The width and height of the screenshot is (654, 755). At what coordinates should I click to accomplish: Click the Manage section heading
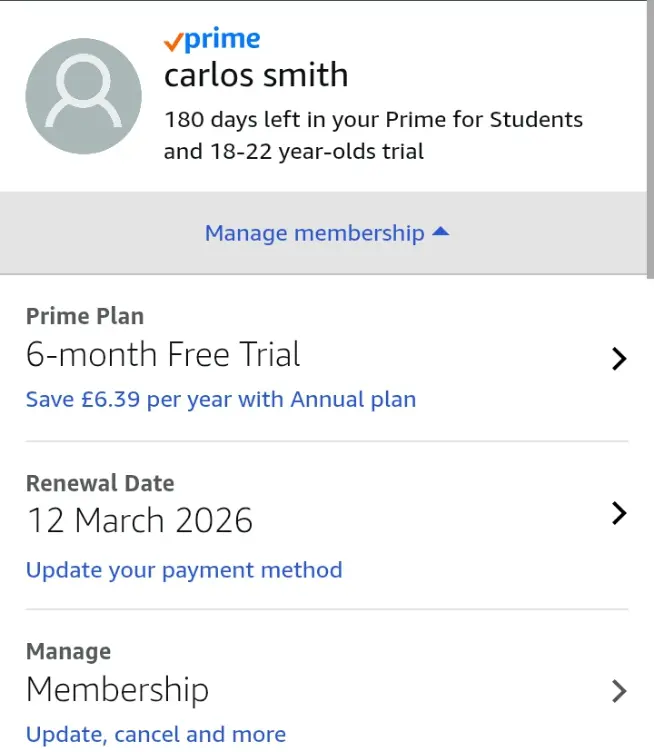coord(68,651)
